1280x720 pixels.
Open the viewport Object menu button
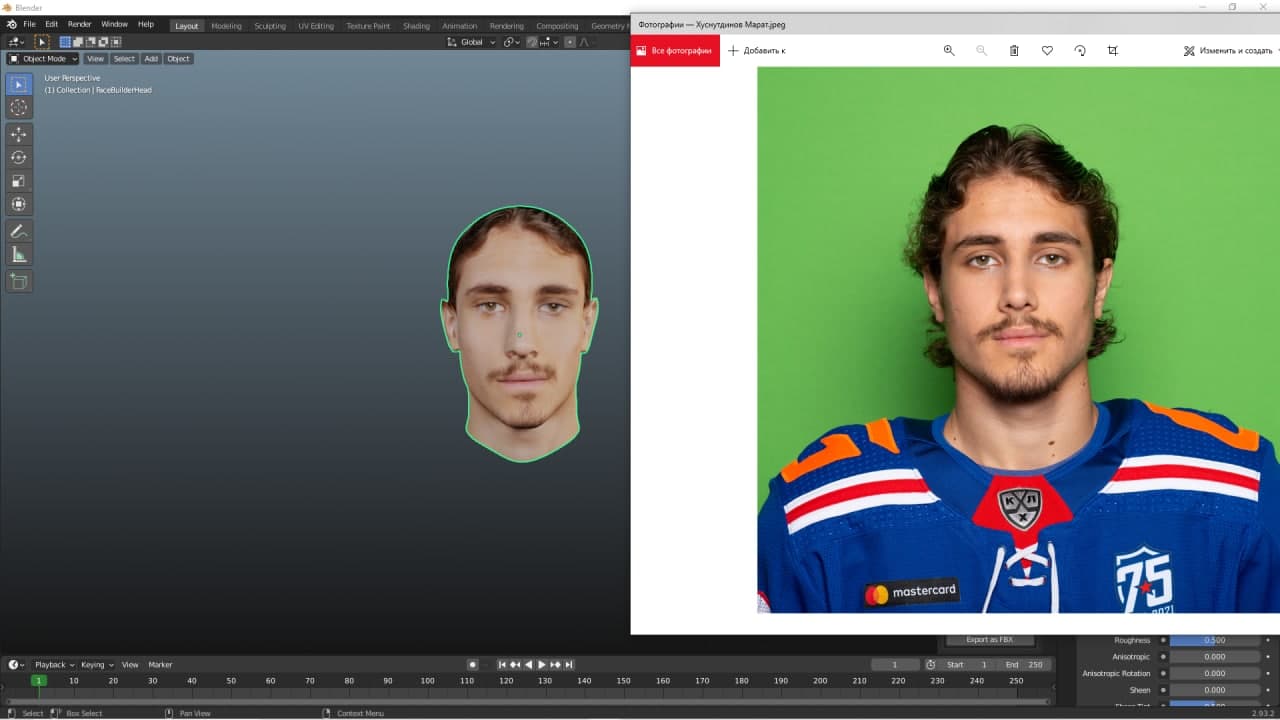[178, 59]
